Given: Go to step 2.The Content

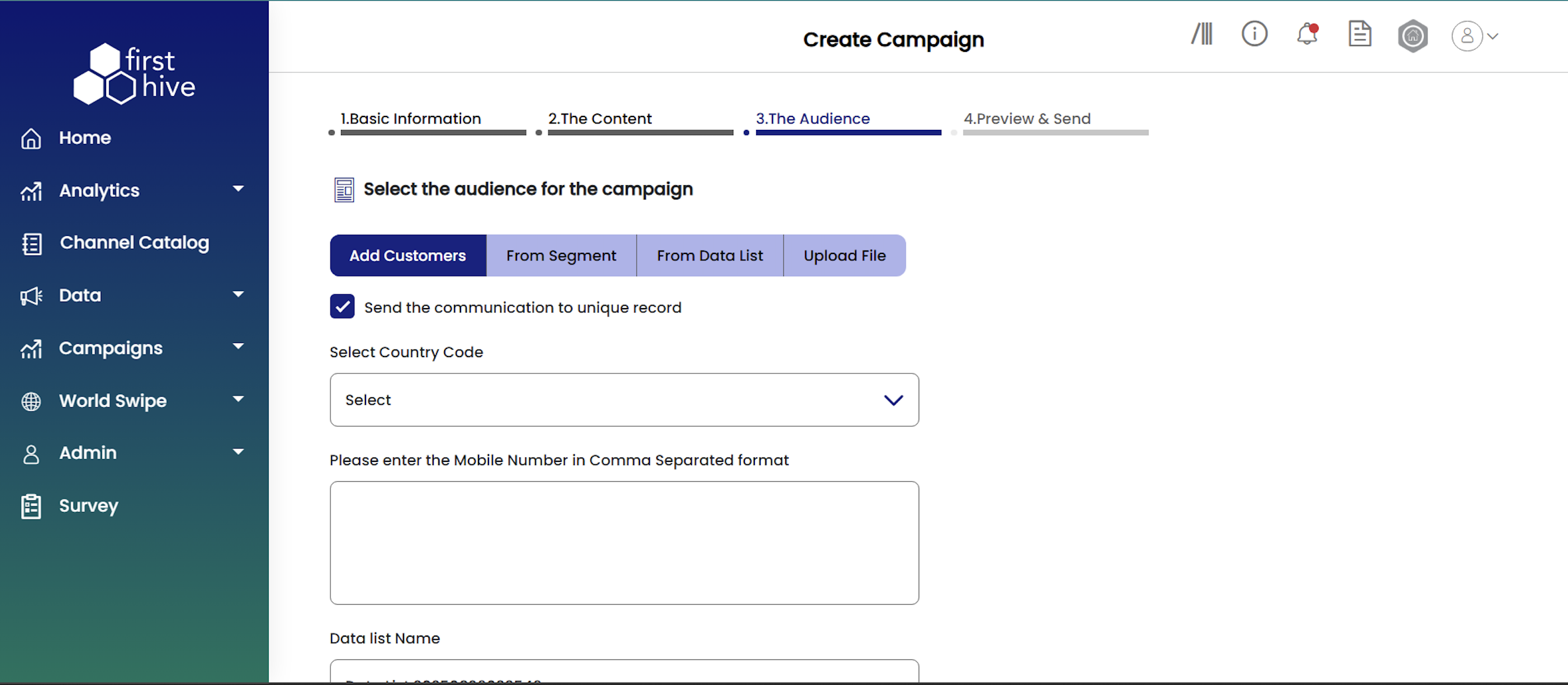Looking at the screenshot, I should tap(600, 119).
